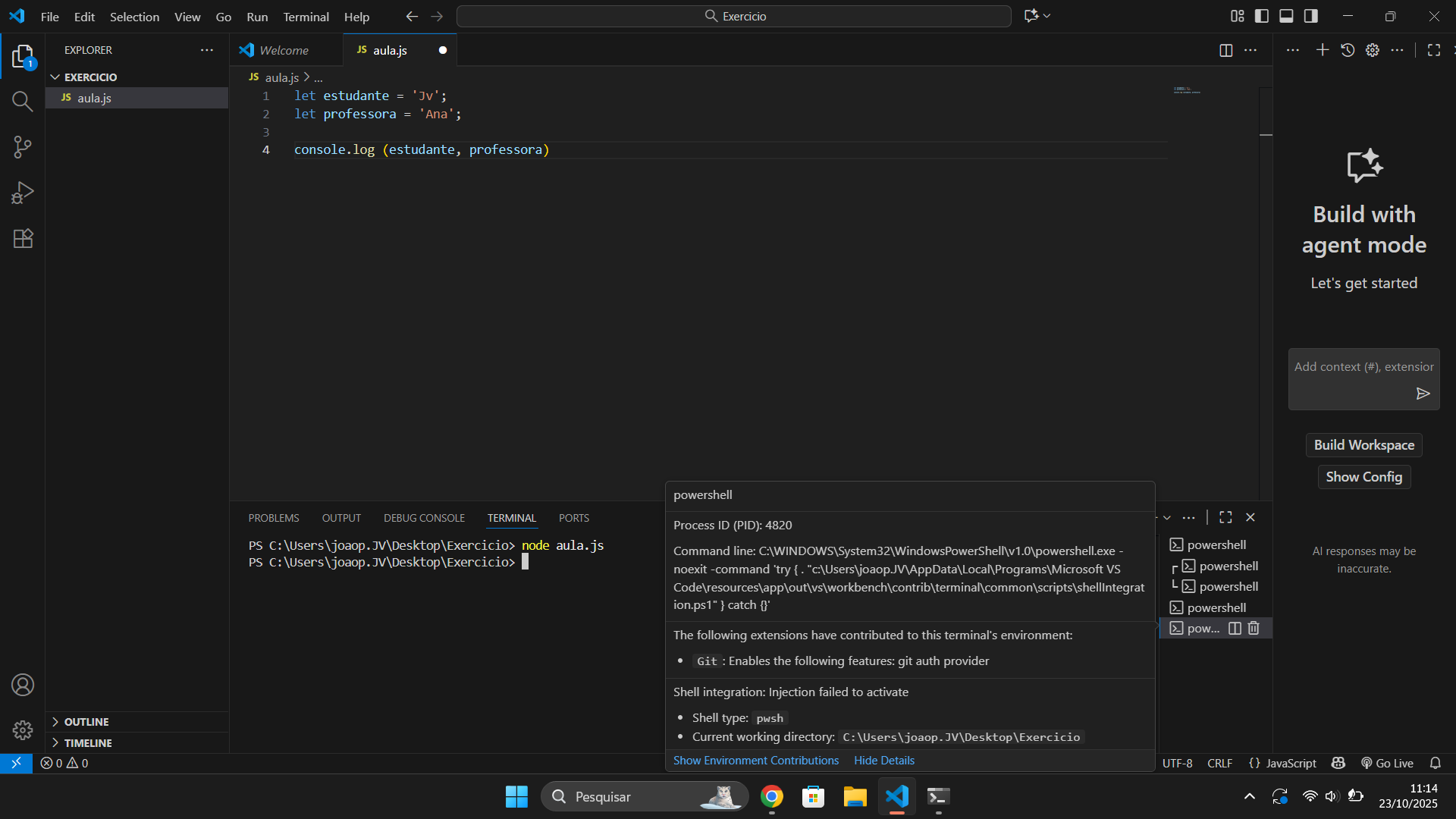This screenshot has height=819, width=1456.
Task: Open the Run and Debug view
Action: coord(23,193)
